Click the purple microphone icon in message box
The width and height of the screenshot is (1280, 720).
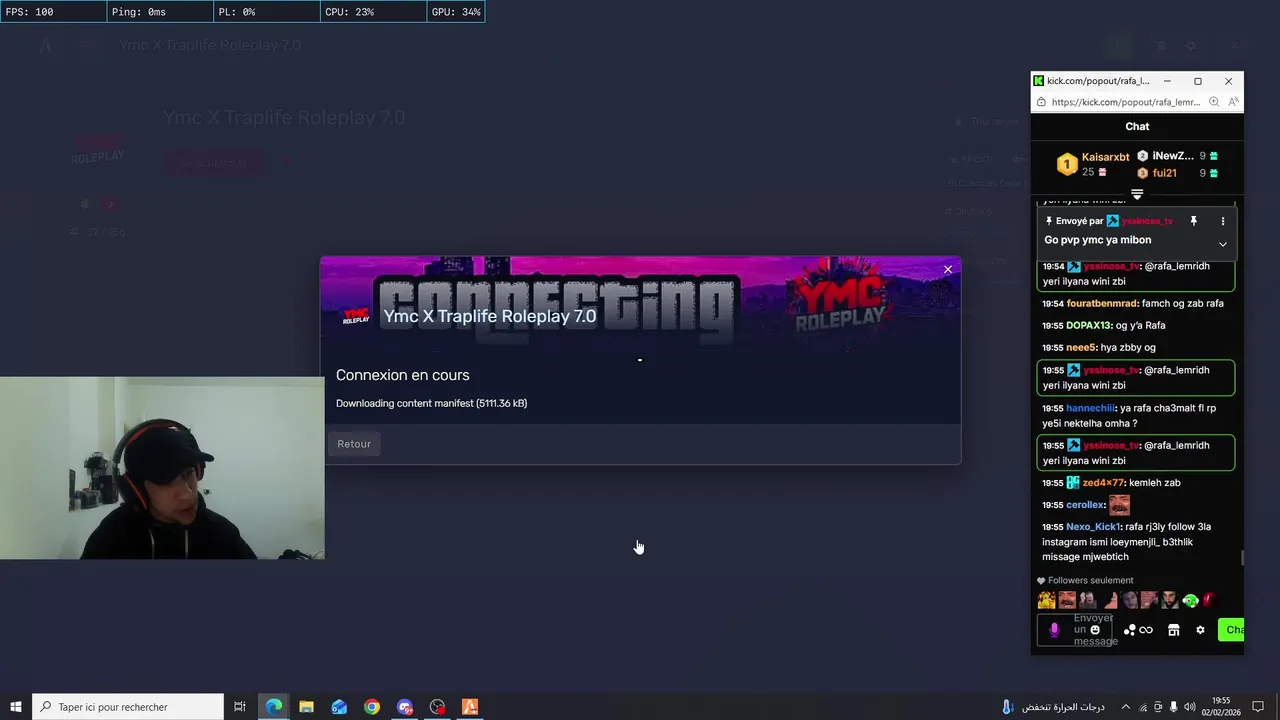[x=1054, y=630]
